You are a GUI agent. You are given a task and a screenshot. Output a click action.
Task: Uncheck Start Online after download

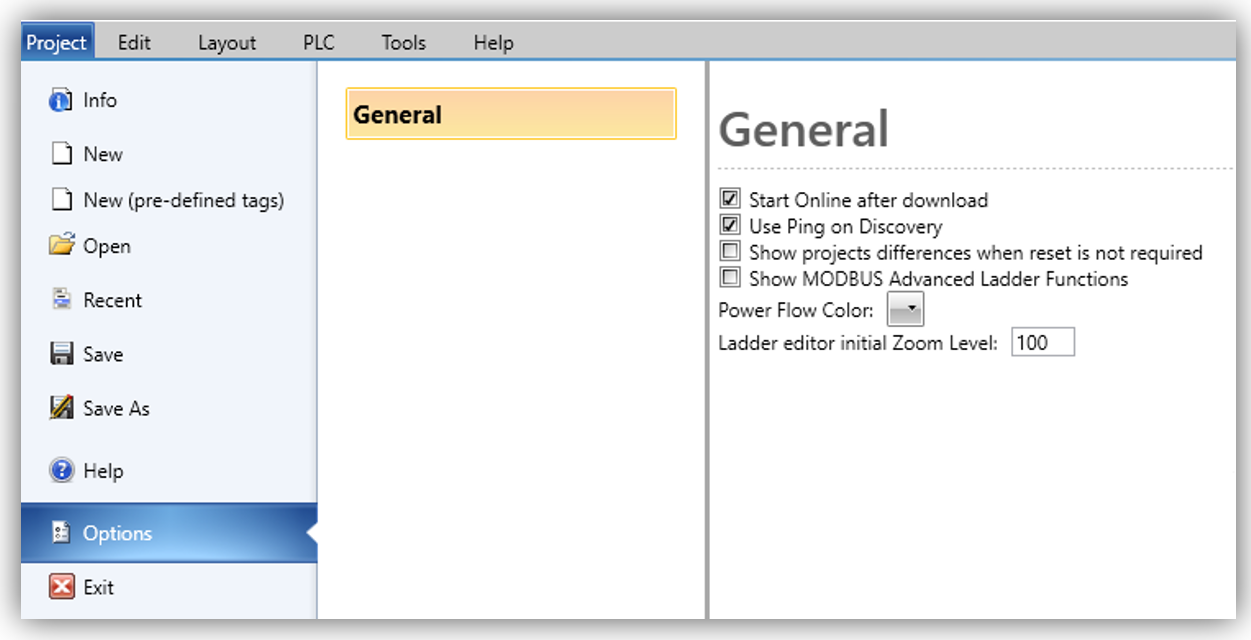(730, 200)
